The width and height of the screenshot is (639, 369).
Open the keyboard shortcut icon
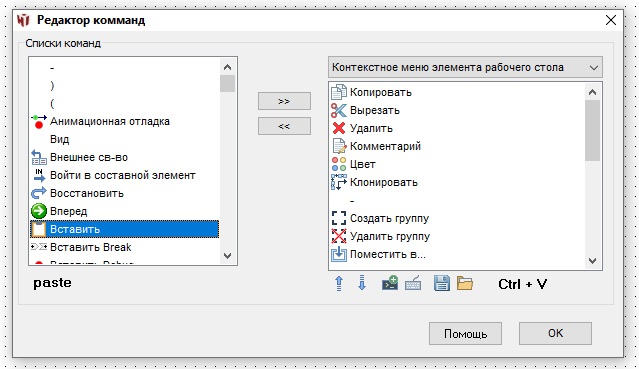click(413, 283)
